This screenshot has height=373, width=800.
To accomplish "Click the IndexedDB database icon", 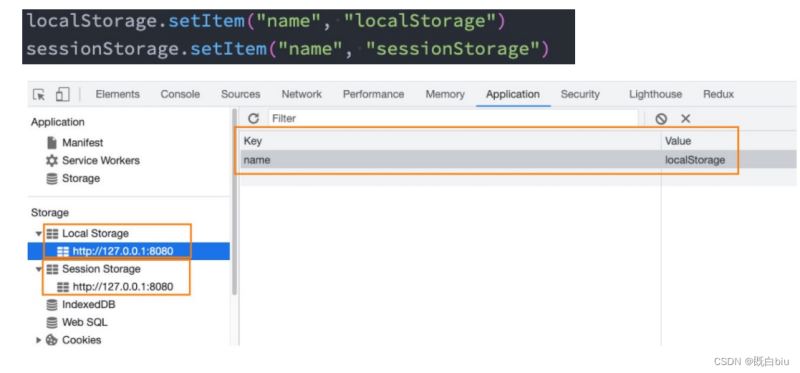I will [x=52, y=305].
